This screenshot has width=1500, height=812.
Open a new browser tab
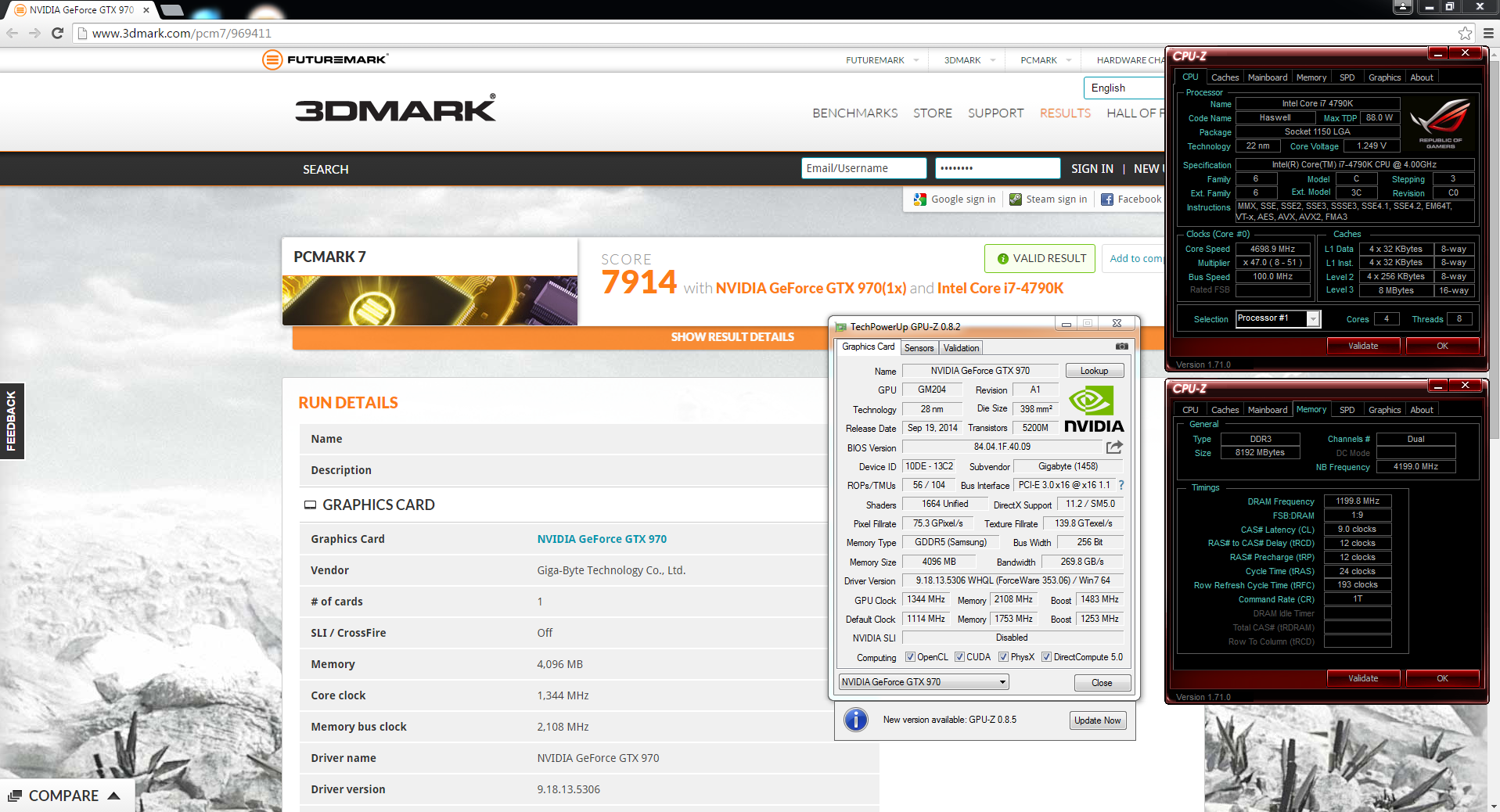tap(172, 10)
